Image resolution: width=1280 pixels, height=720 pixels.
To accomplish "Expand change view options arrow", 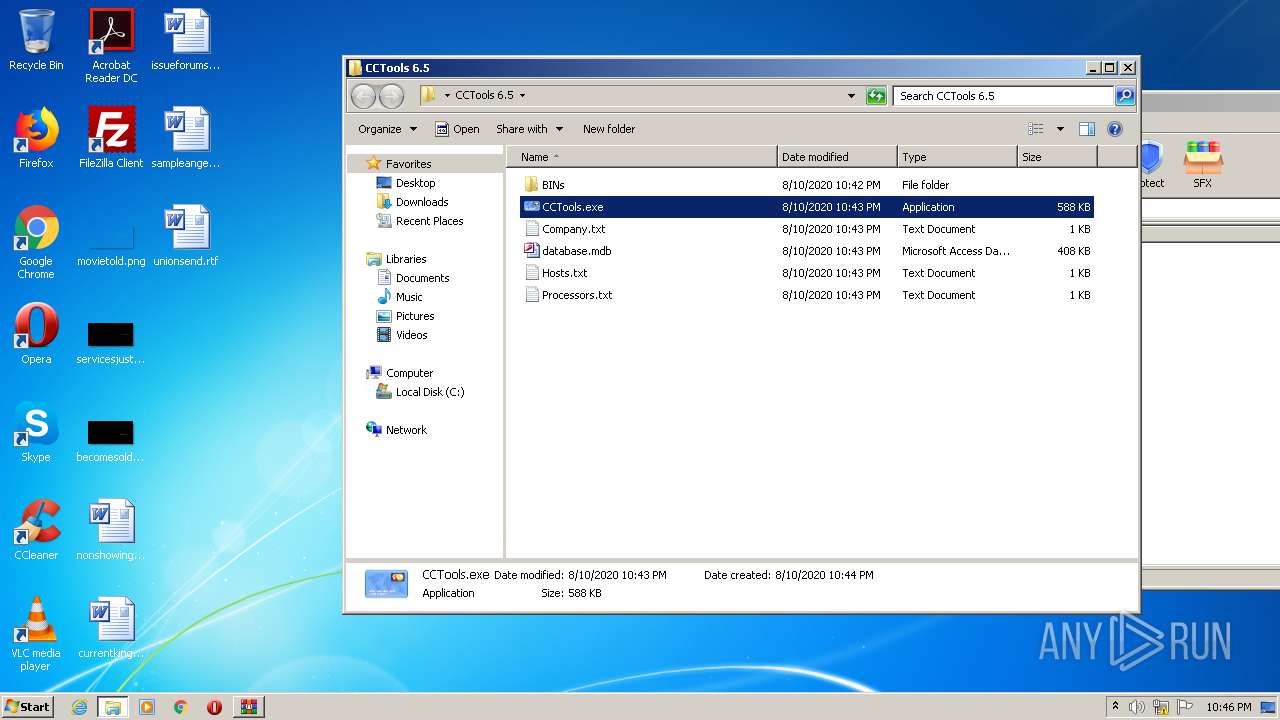I will (1060, 129).
